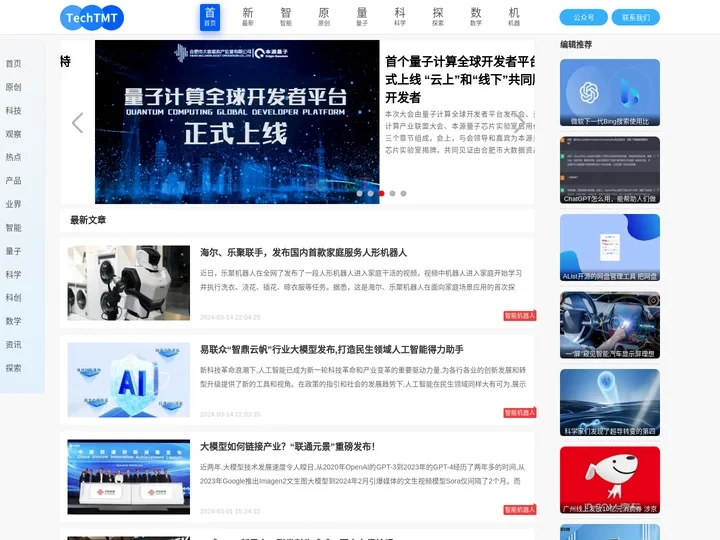720x540 pixels.
Task: Open 首页 in the left sidebar
Action: tap(13, 64)
